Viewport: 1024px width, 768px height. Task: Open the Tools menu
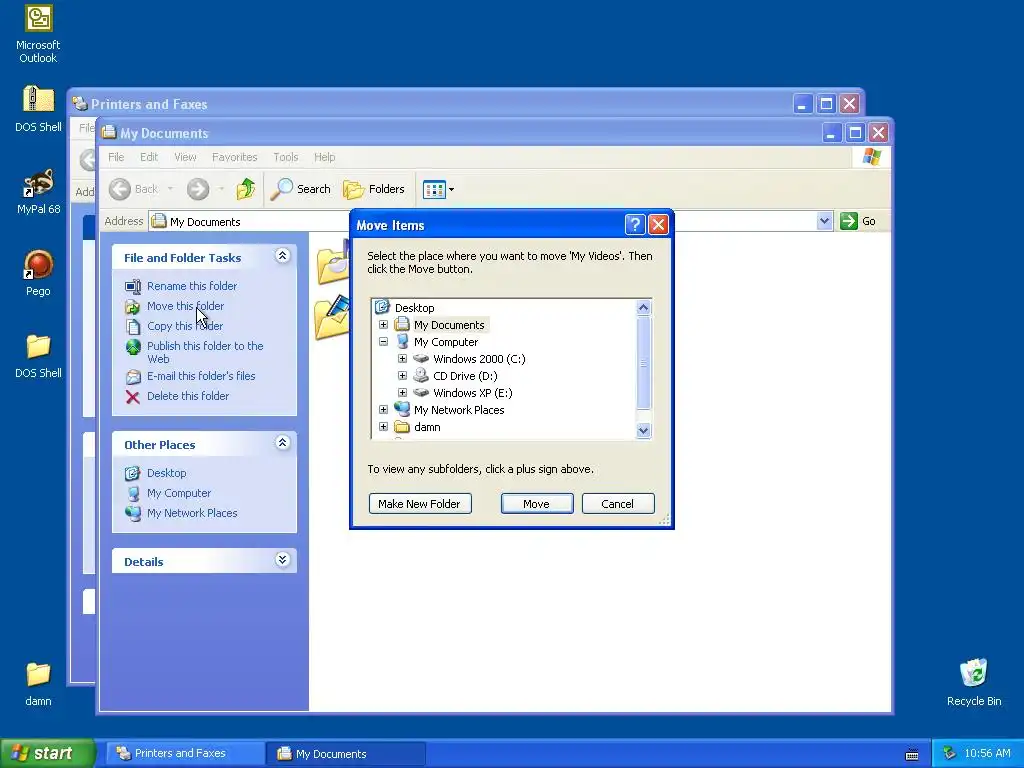(285, 157)
